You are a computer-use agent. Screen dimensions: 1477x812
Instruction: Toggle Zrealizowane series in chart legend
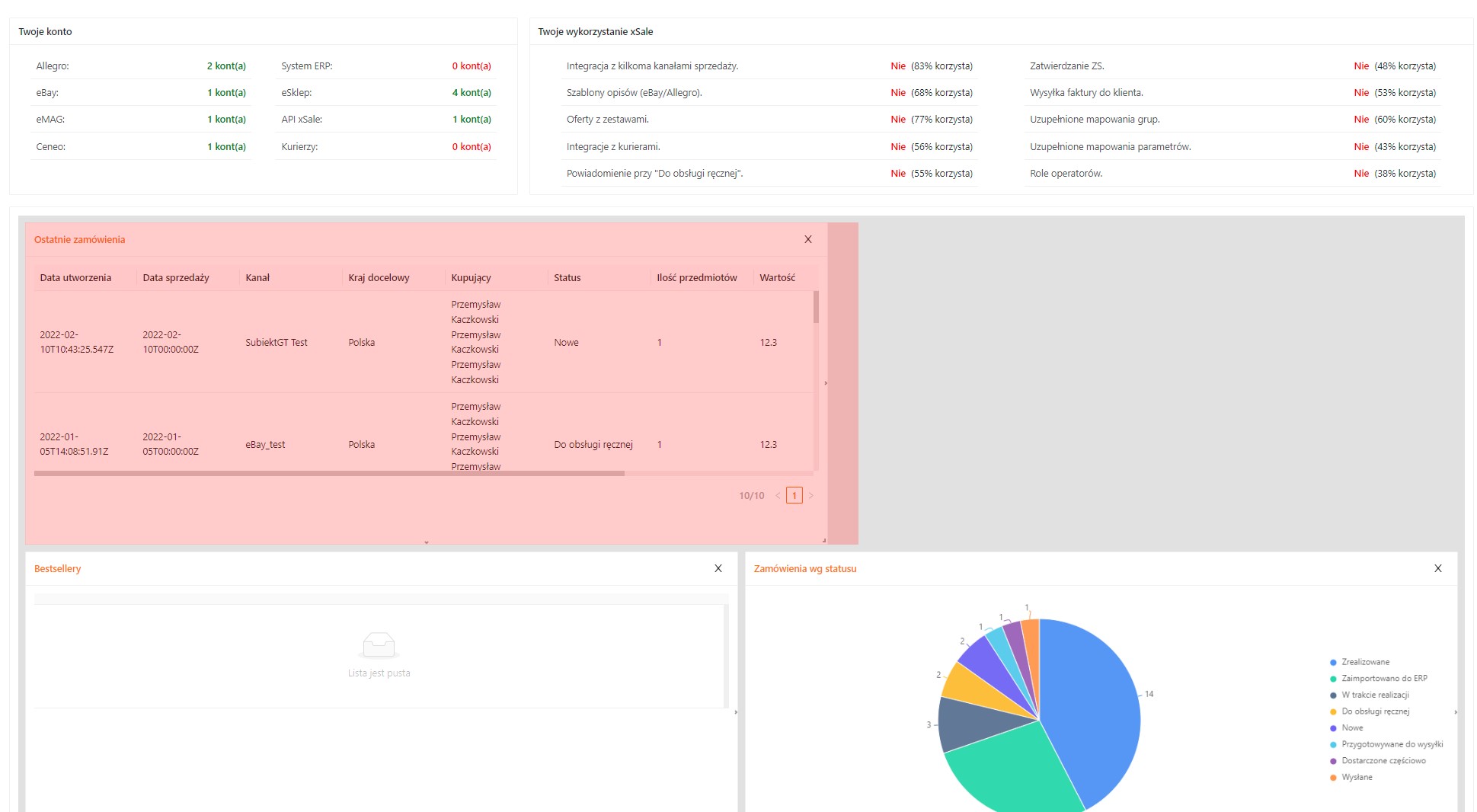click(1365, 662)
